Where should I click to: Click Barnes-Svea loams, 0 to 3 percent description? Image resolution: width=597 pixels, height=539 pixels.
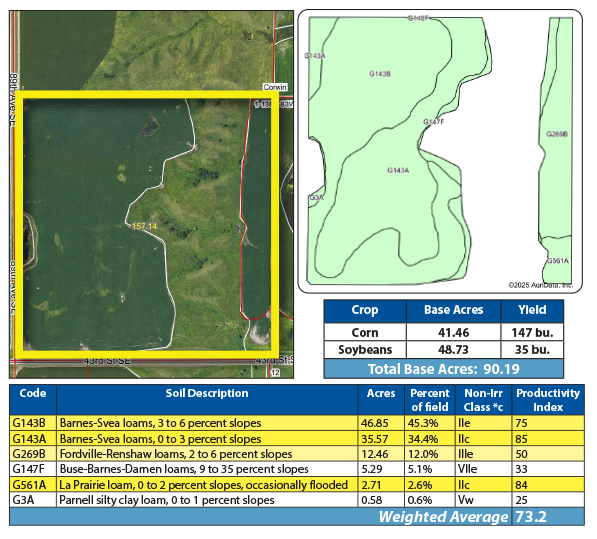[160, 439]
